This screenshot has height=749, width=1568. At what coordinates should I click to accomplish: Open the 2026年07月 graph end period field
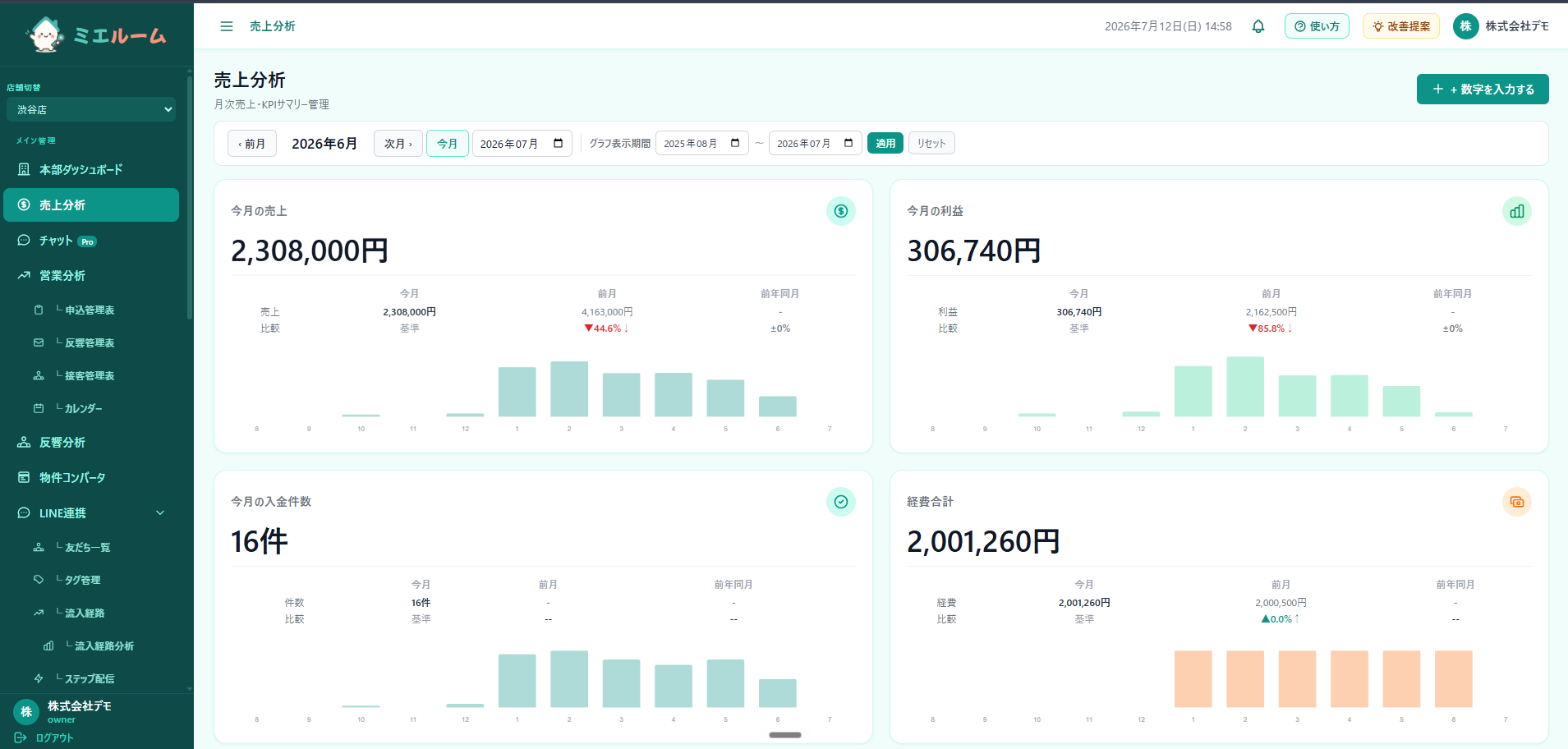coord(815,144)
